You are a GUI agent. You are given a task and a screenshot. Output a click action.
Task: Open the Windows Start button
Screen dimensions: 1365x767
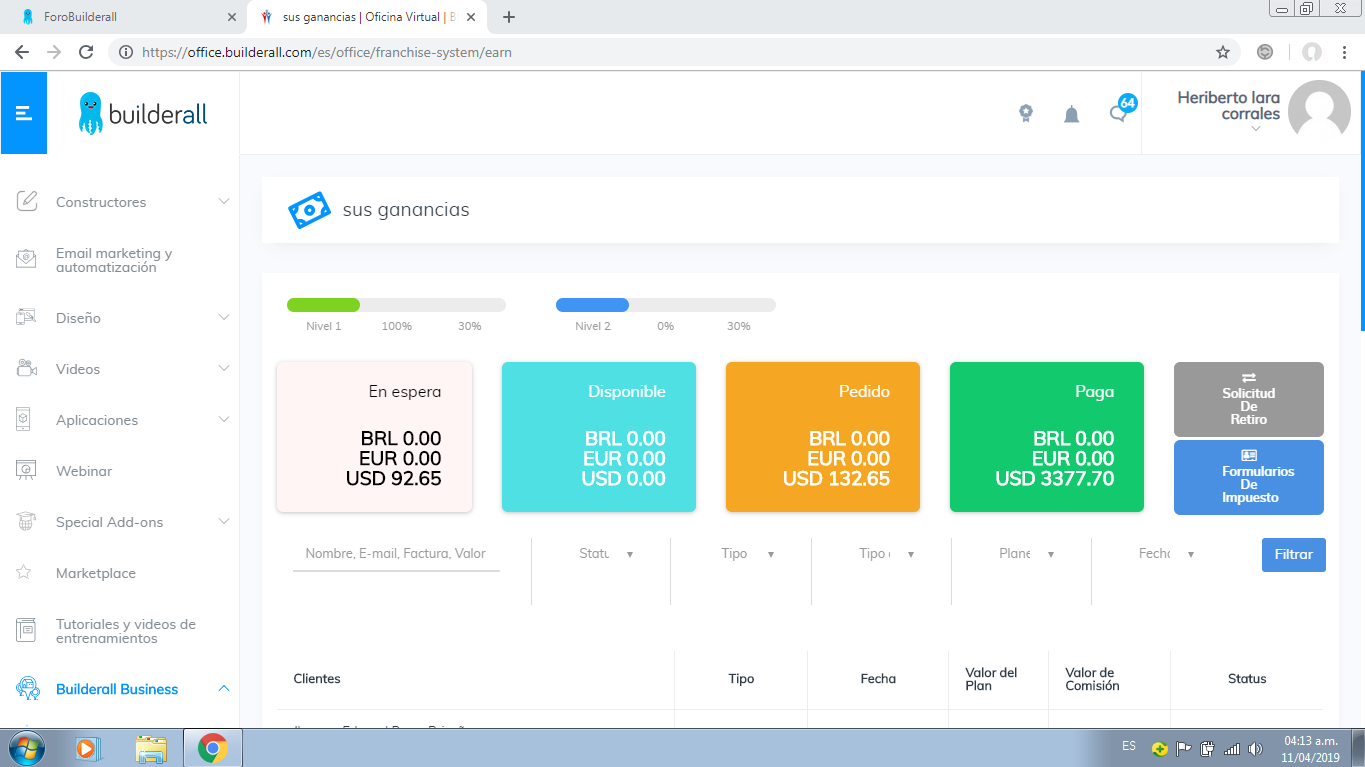(26, 748)
